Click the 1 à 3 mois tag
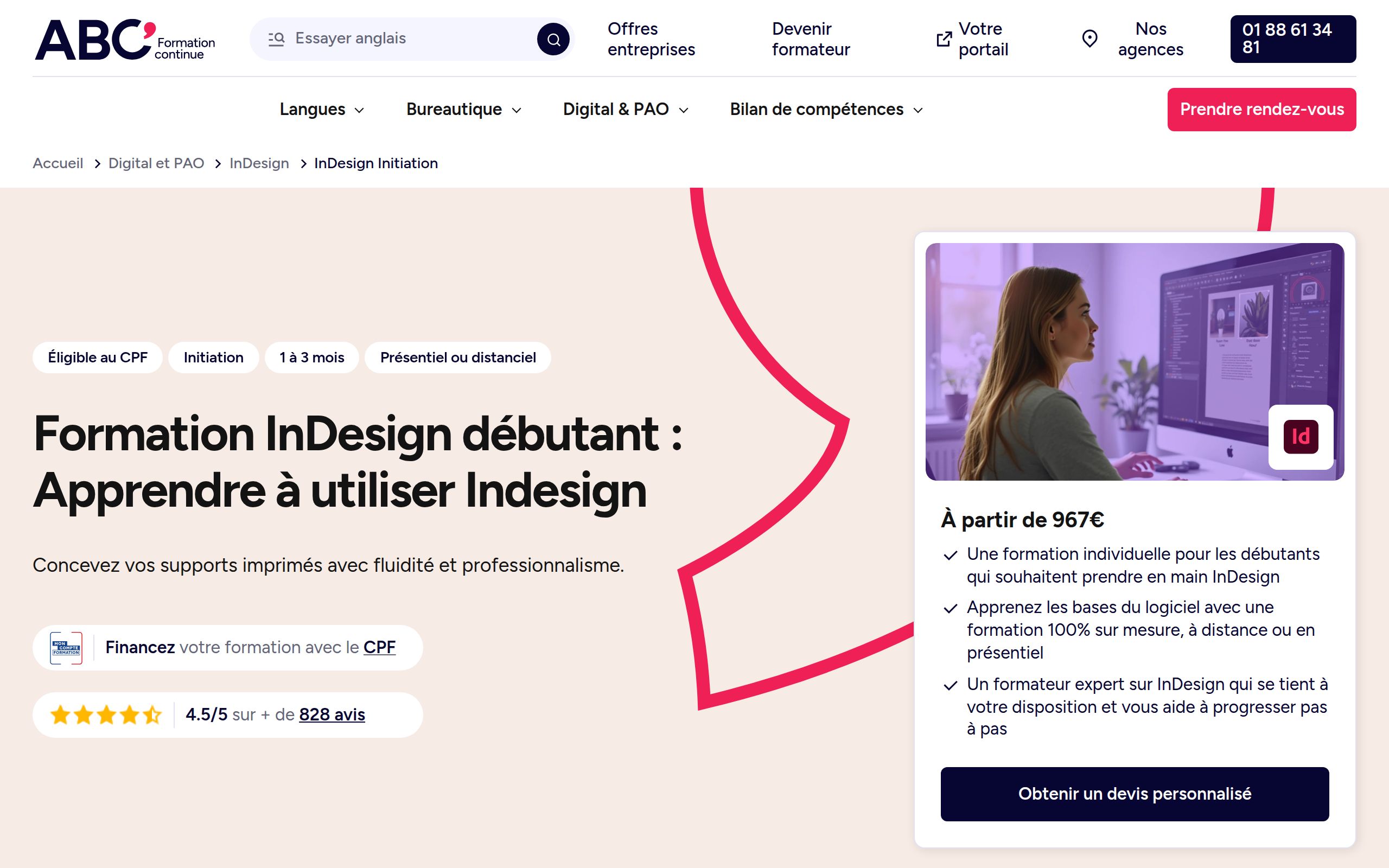The width and height of the screenshot is (1389, 868). 311,358
